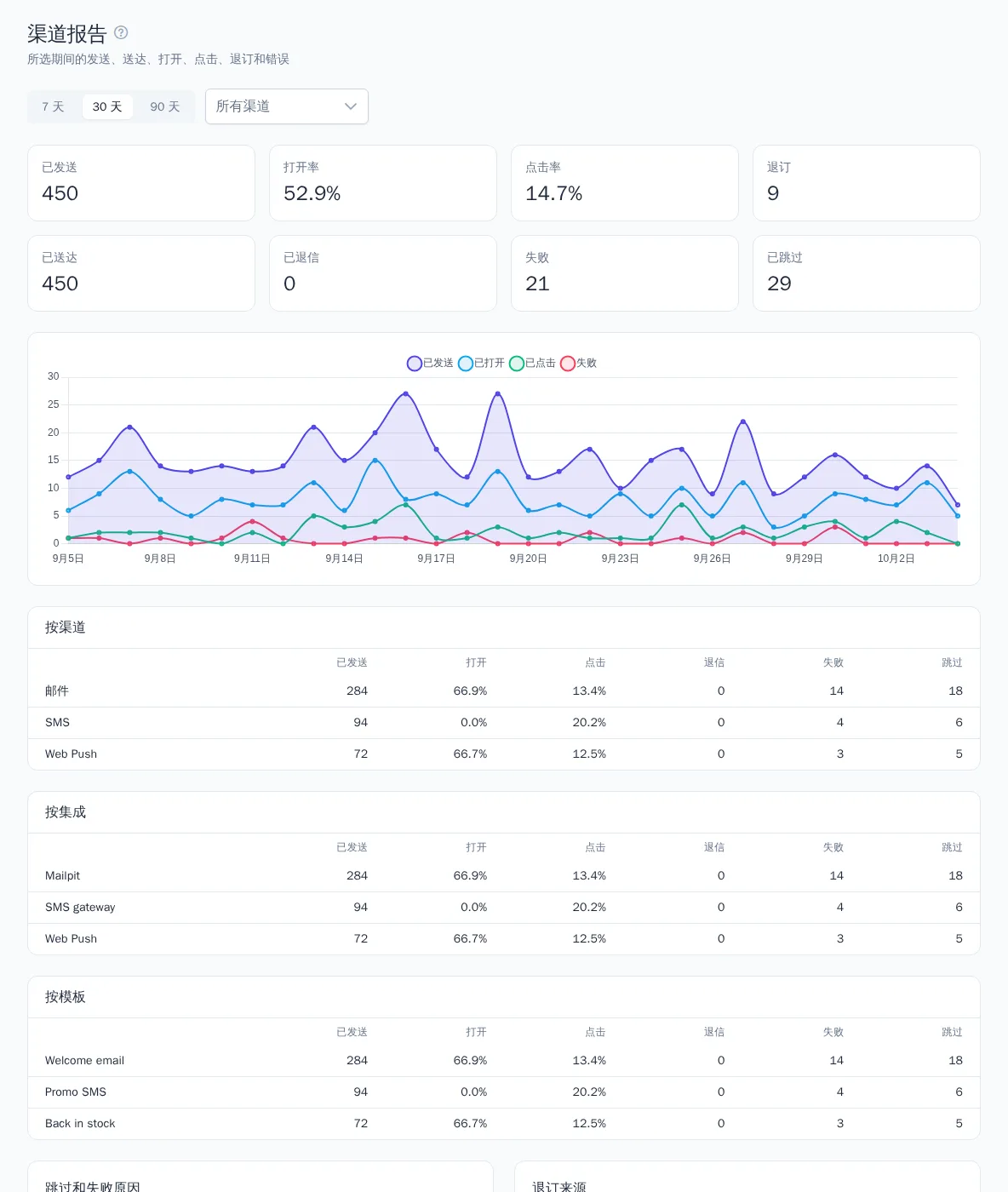Click the red 失败 legend swatch

coord(568,363)
